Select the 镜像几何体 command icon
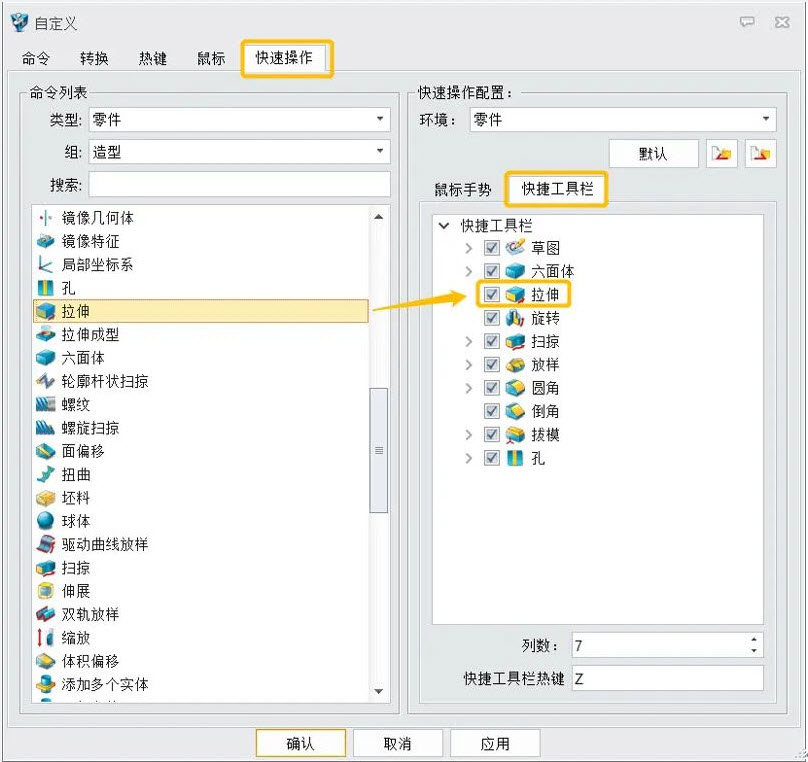The width and height of the screenshot is (808, 762). tap(45, 218)
